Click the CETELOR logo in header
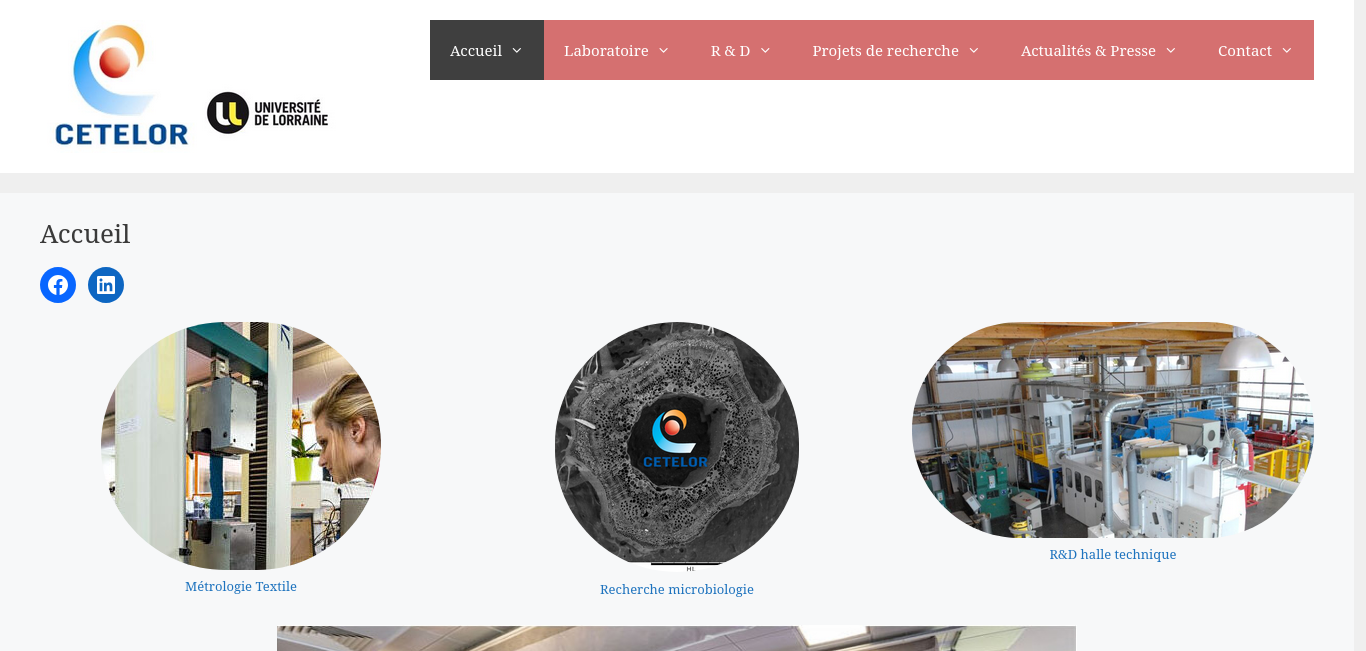 pos(121,85)
